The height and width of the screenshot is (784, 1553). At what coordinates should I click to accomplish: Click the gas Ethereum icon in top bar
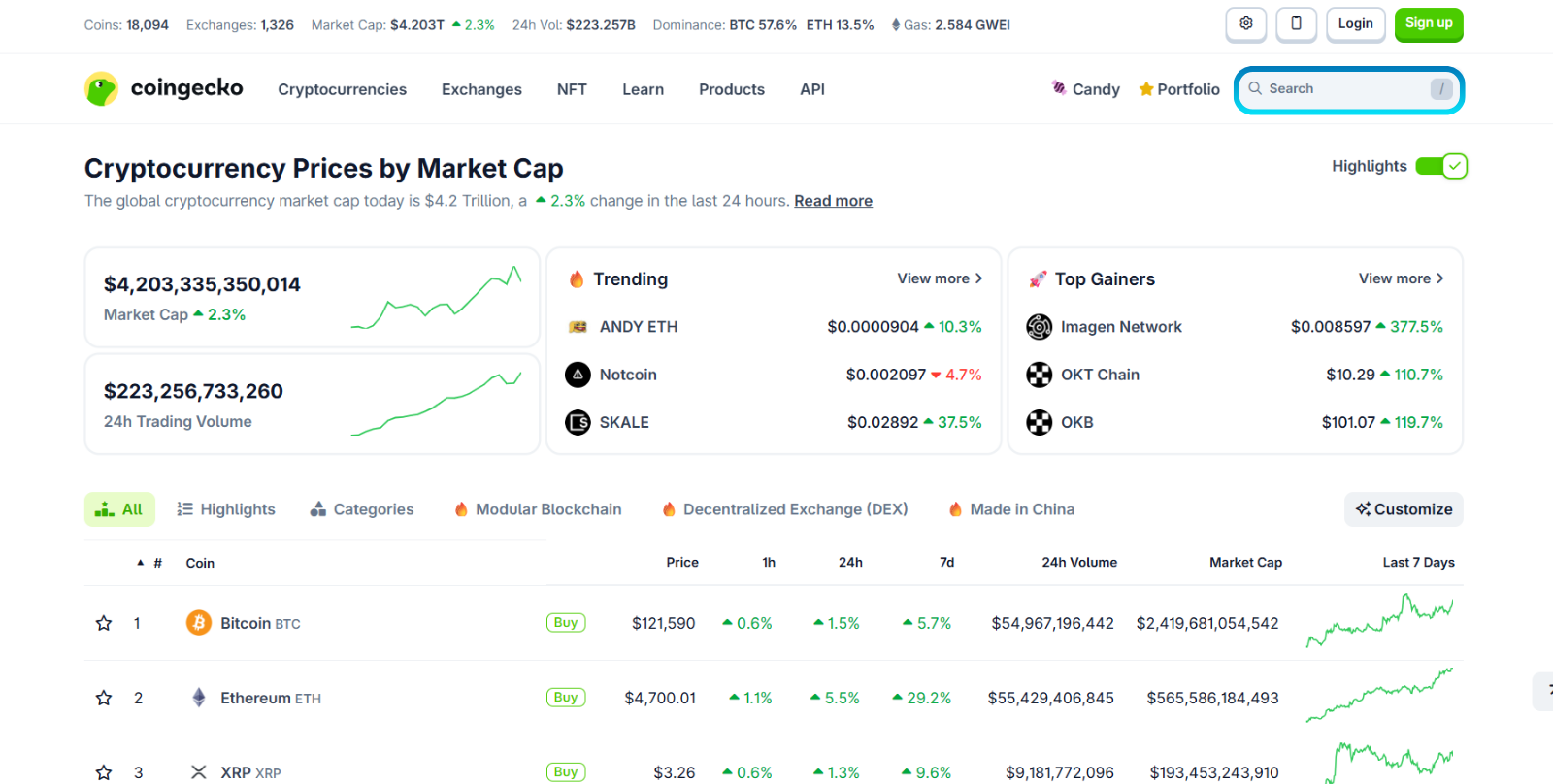(x=896, y=25)
